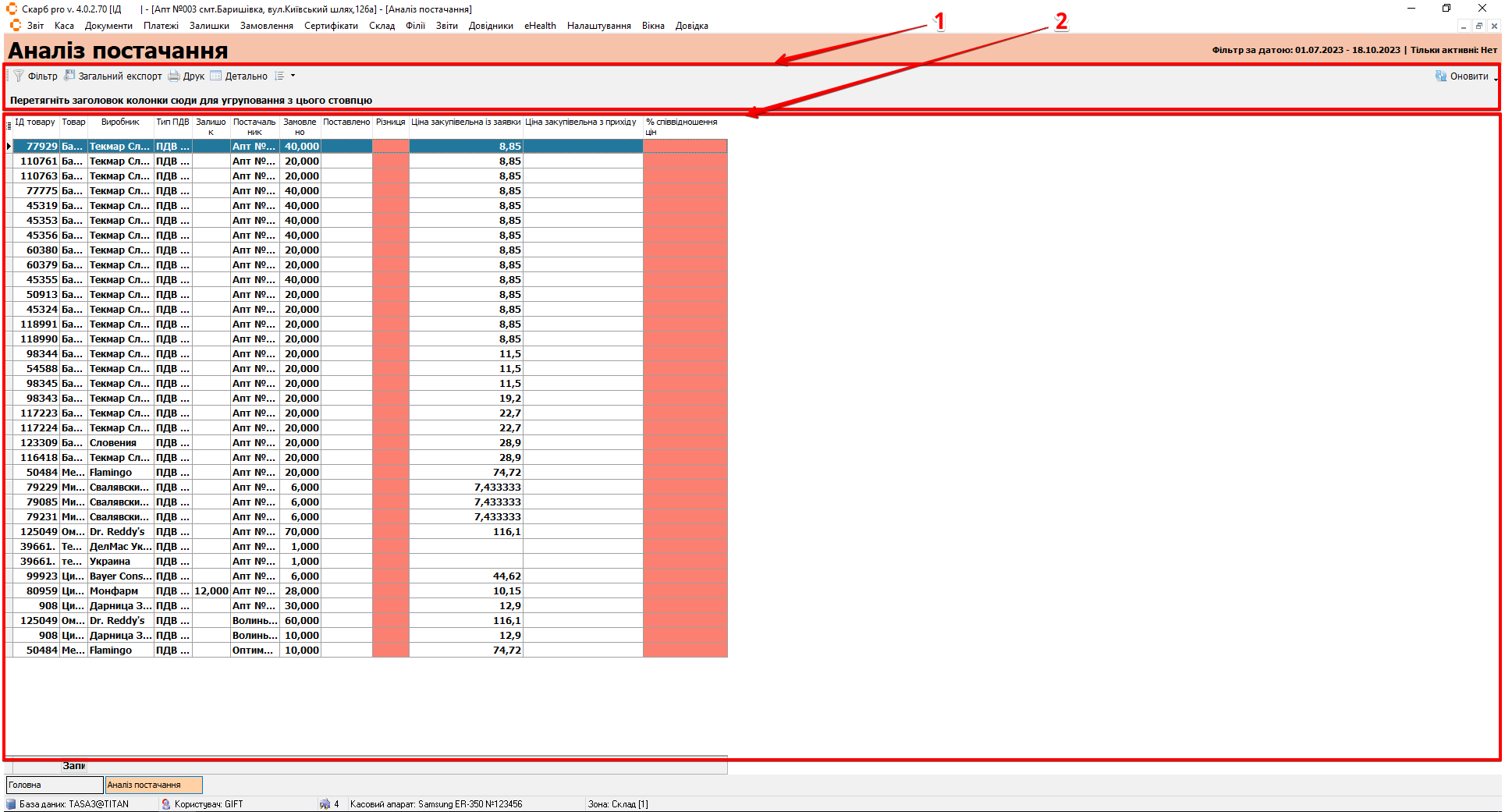Open the eHealth menu
Image resolution: width=1505 pixels, height=812 pixels.
point(540,26)
